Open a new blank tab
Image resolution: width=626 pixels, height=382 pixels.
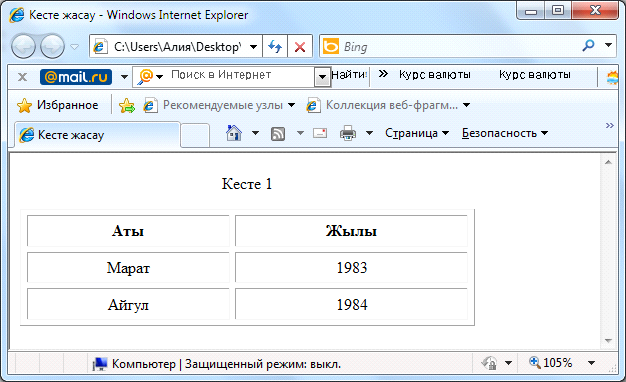coord(195,136)
